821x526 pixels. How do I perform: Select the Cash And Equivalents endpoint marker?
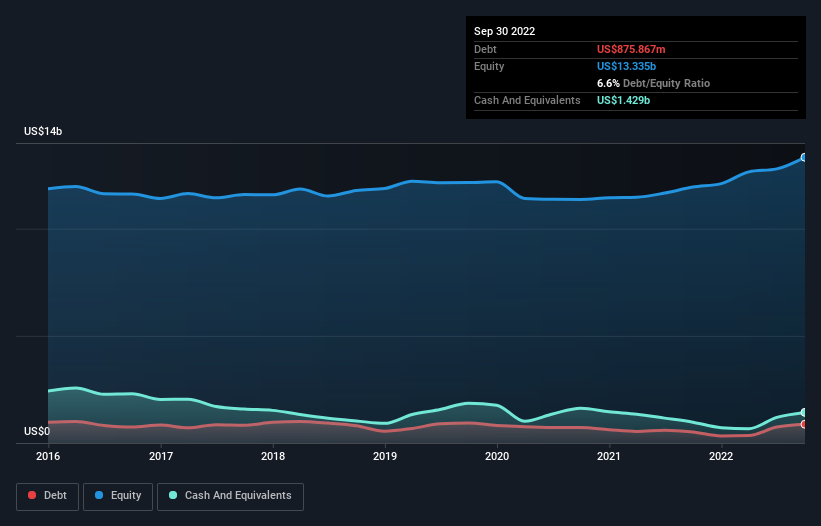pos(804,412)
